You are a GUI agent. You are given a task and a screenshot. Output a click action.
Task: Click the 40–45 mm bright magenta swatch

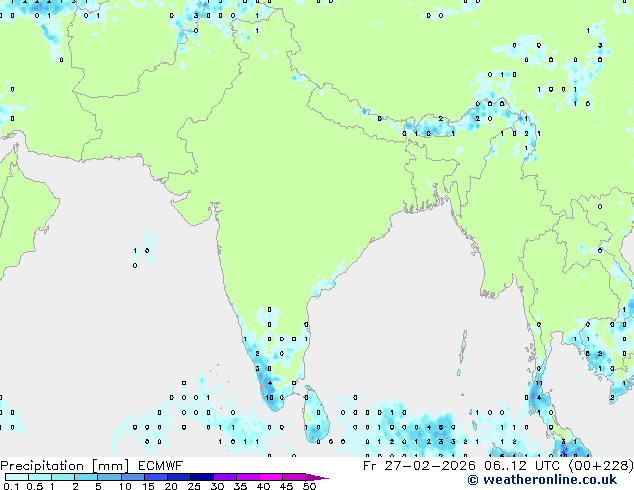tap(271, 477)
